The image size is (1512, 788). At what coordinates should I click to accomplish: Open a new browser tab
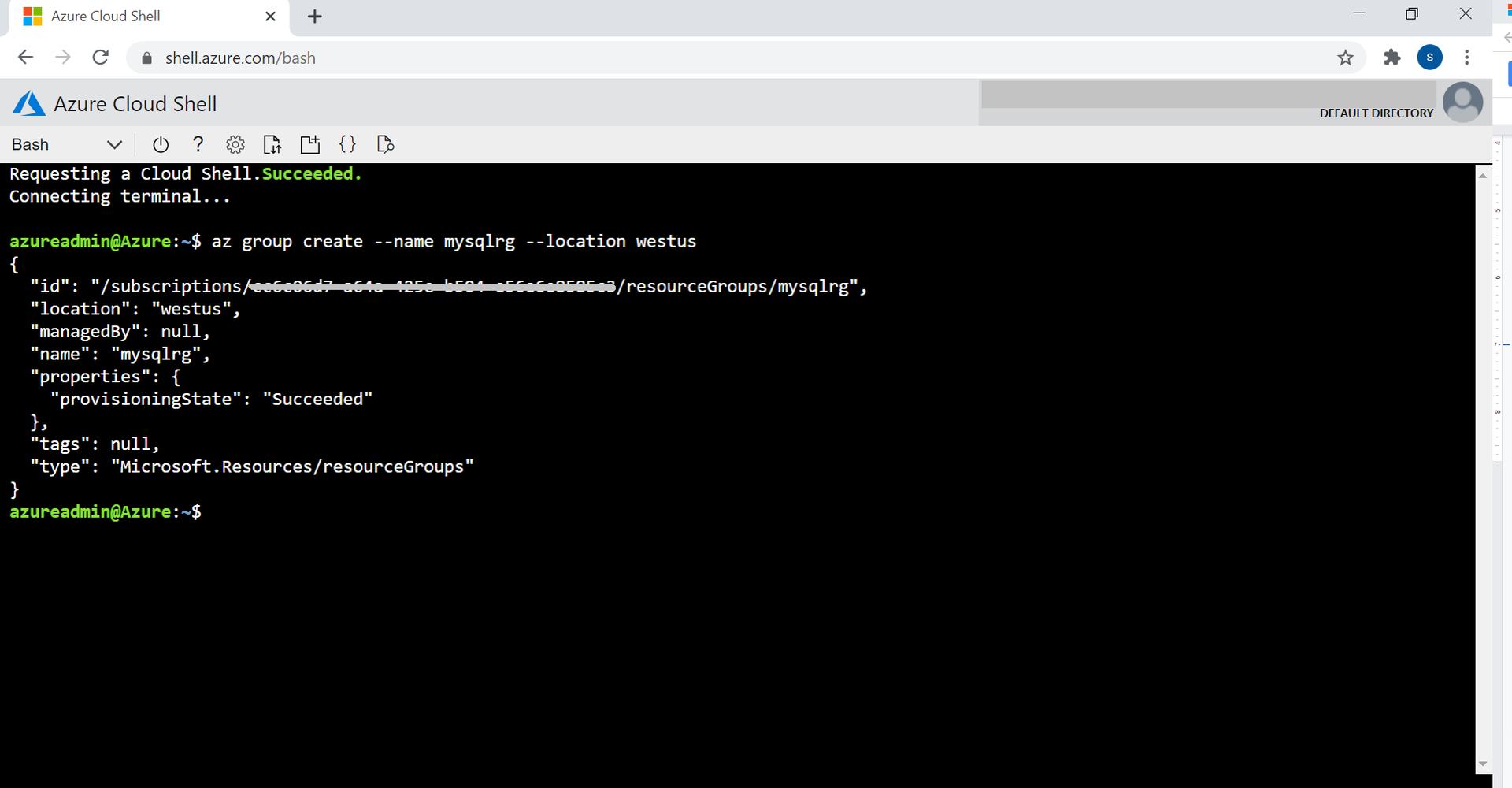(315, 16)
